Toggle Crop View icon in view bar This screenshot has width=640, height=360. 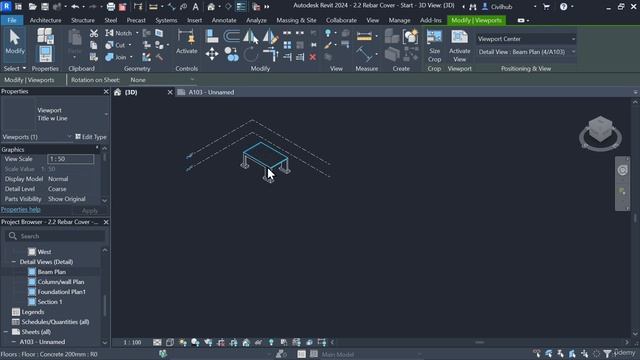(x=221, y=342)
